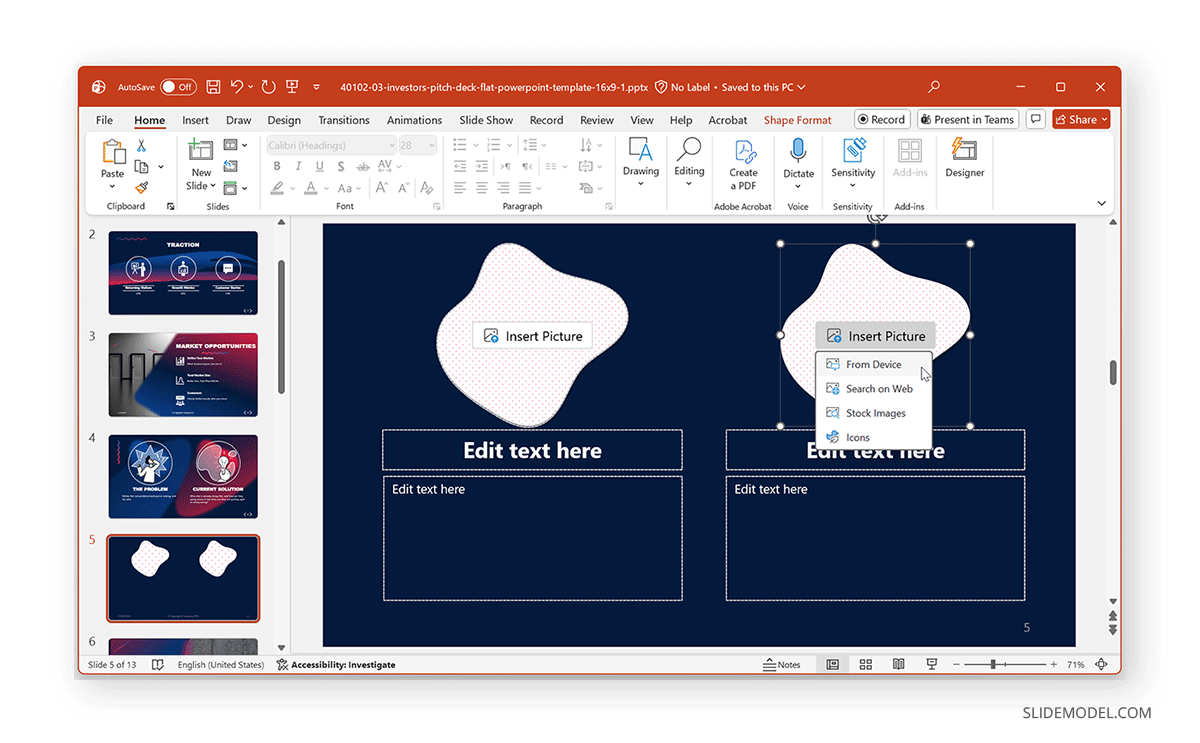This screenshot has height=743, width=1200.
Task: Switch to Slide Sorter view
Action: coord(864,664)
